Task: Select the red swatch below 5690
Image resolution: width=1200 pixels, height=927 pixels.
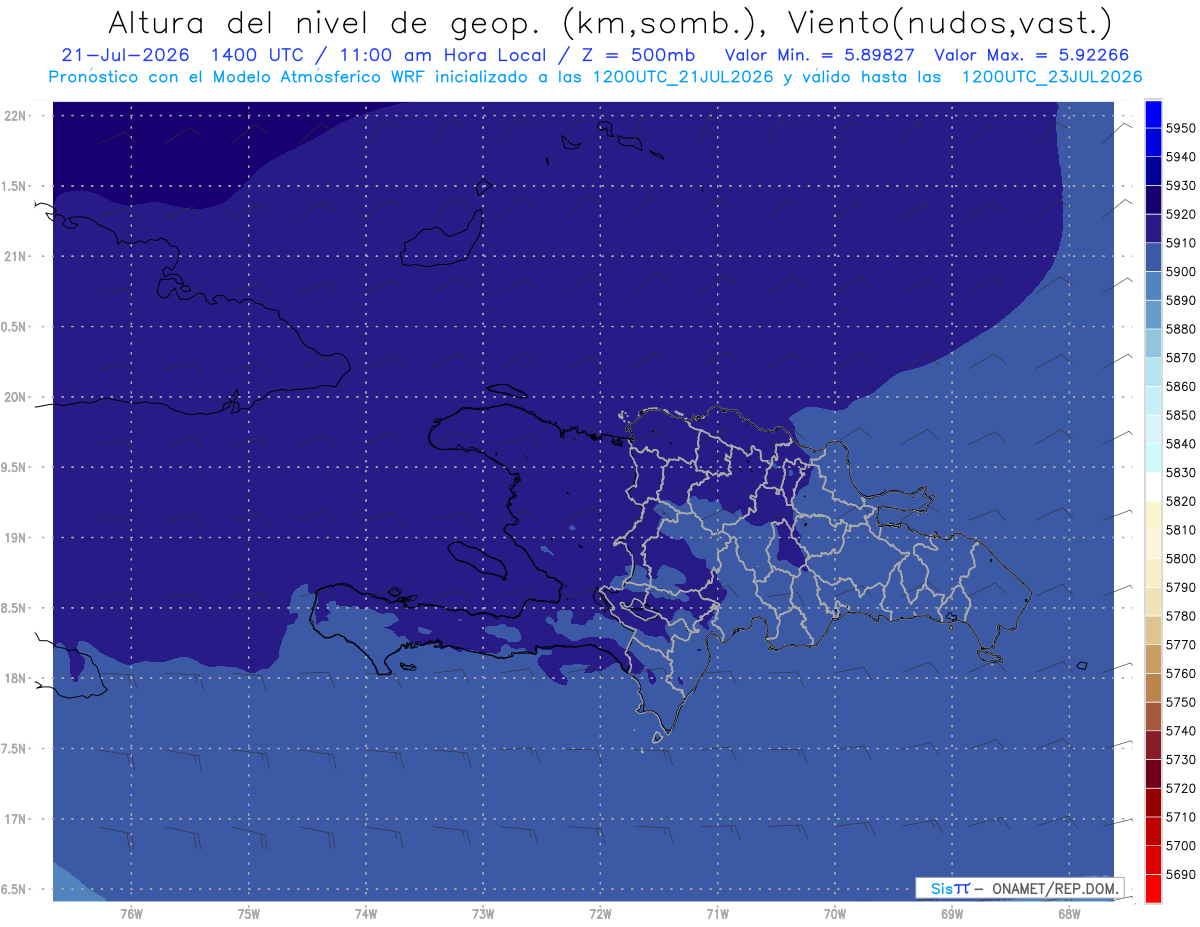Action: click(x=1153, y=888)
